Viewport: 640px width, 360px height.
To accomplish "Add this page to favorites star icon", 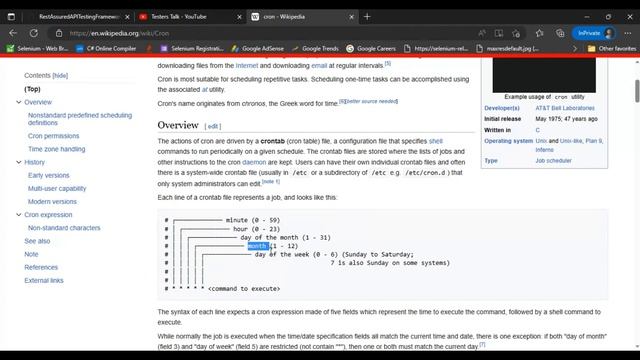I will pos(516,33).
